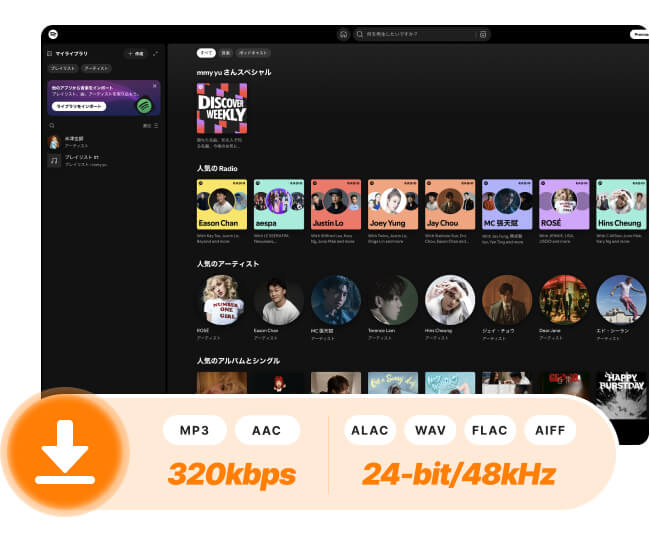Open the Justin Lo radio card
The image size is (650, 540).
tap(336, 204)
